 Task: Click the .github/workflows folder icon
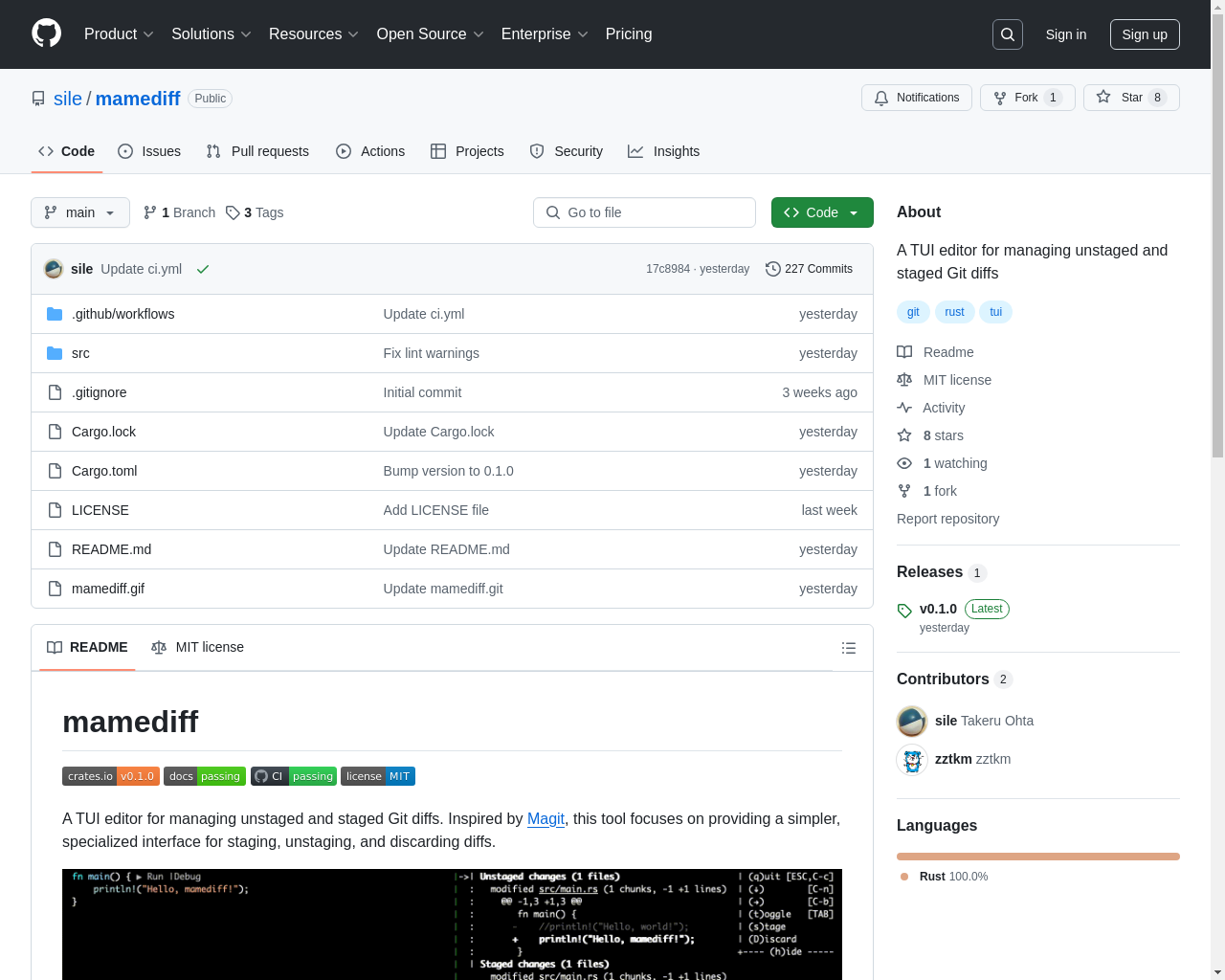pos(55,314)
